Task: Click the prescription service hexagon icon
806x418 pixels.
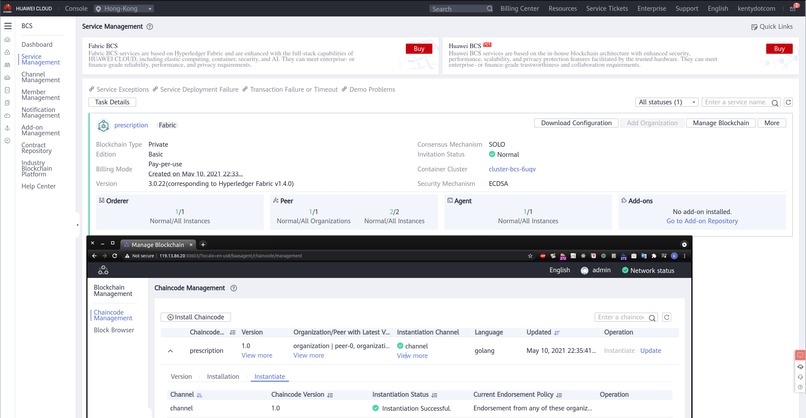Action: coord(103,125)
